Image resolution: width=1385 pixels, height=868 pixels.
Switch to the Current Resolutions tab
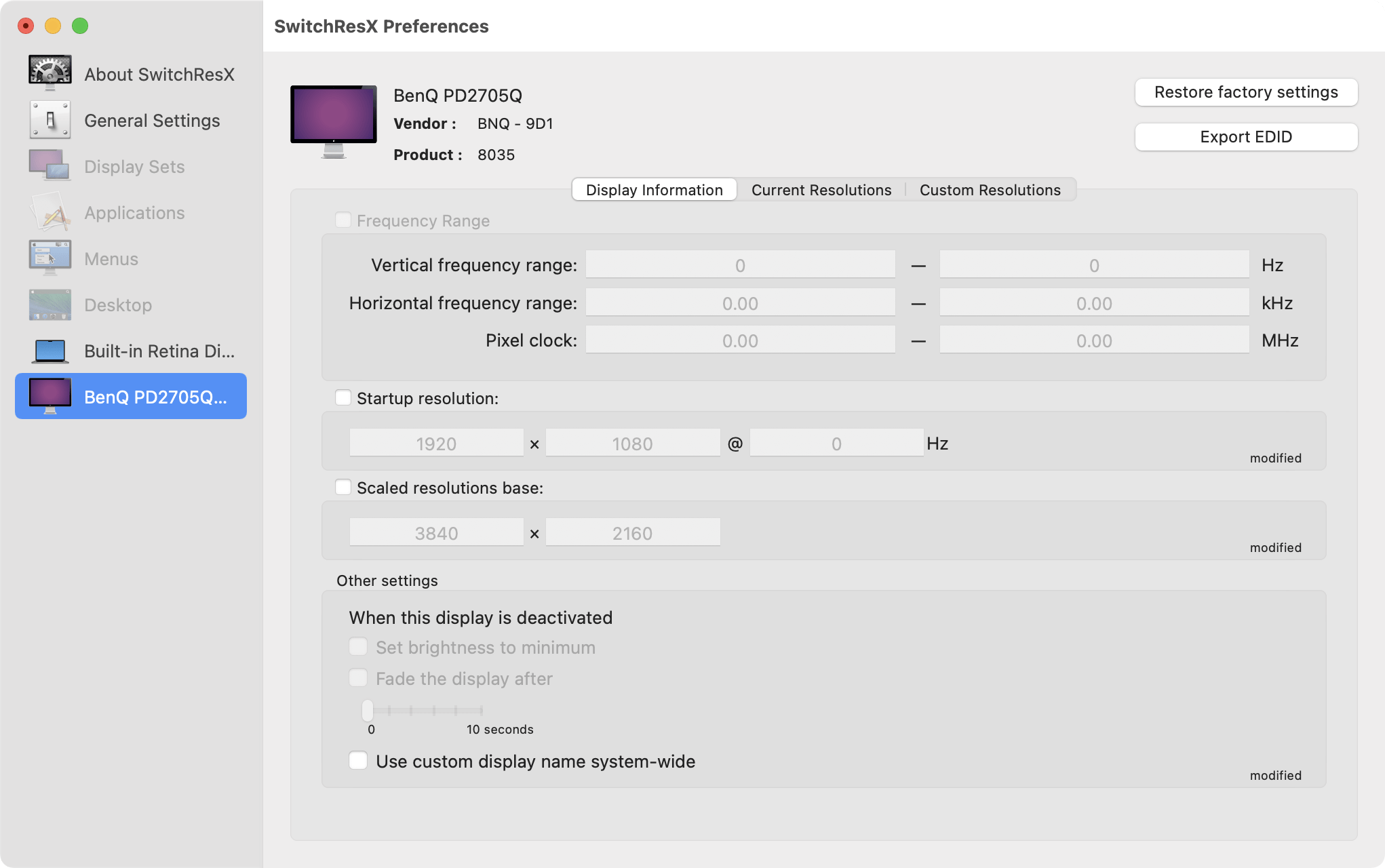pos(821,190)
